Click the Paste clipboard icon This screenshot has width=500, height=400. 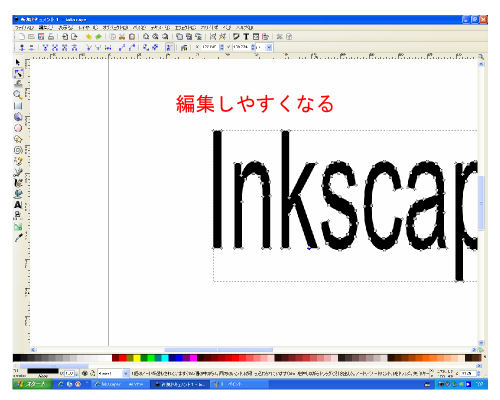[132, 37]
